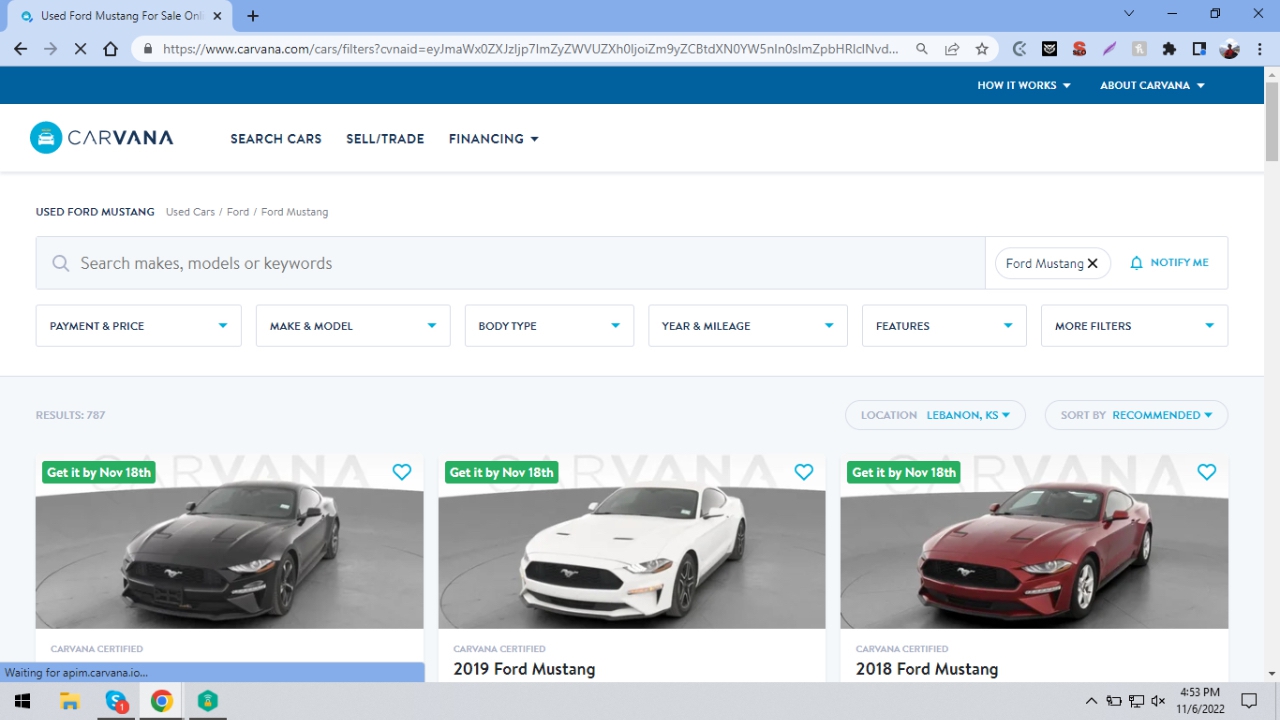1280x720 pixels.
Task: Click the Ford breadcrumb link
Action: 238,212
